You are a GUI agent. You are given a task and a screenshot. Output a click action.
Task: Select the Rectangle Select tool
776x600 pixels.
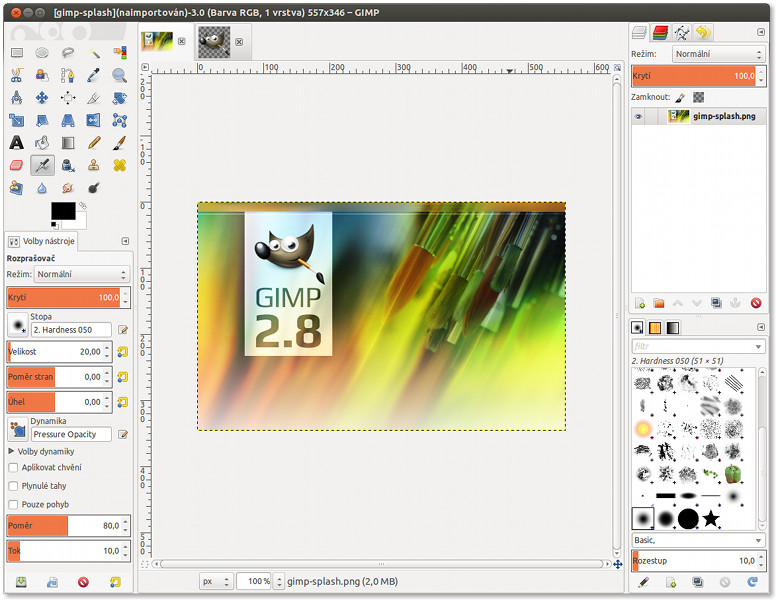click(x=17, y=52)
